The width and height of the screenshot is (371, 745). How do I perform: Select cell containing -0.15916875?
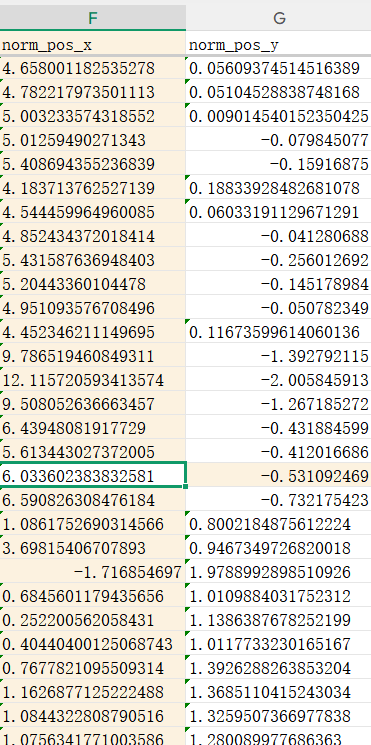tap(278, 163)
